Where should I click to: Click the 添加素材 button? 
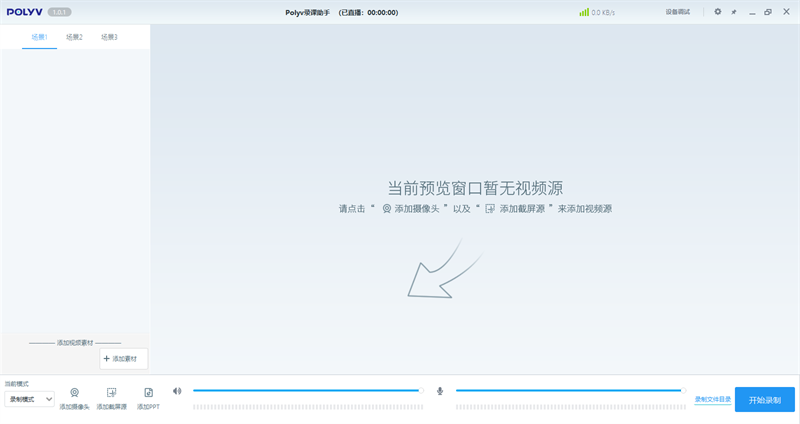(x=124, y=358)
